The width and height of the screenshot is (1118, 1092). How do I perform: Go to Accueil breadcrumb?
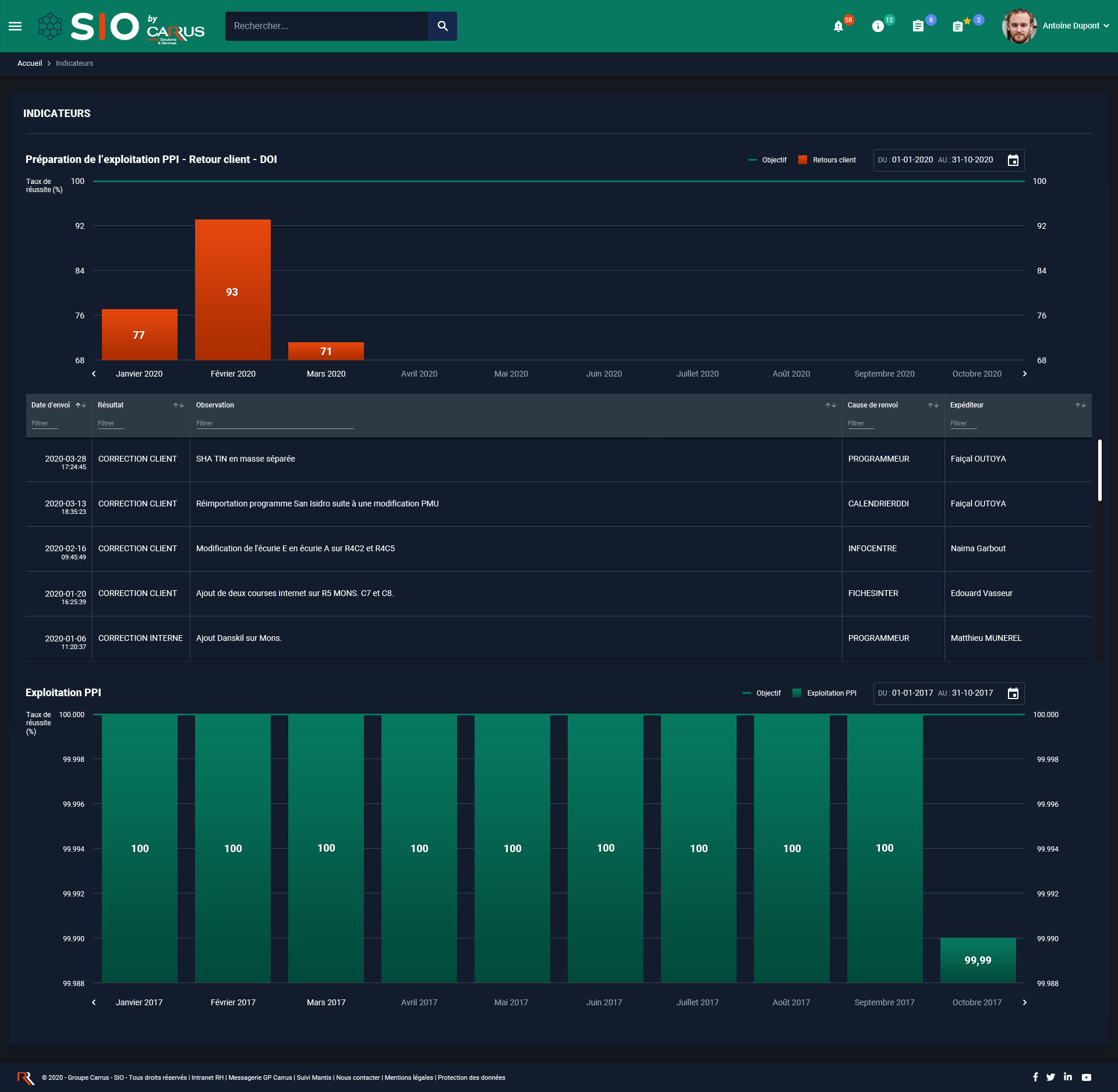point(30,63)
